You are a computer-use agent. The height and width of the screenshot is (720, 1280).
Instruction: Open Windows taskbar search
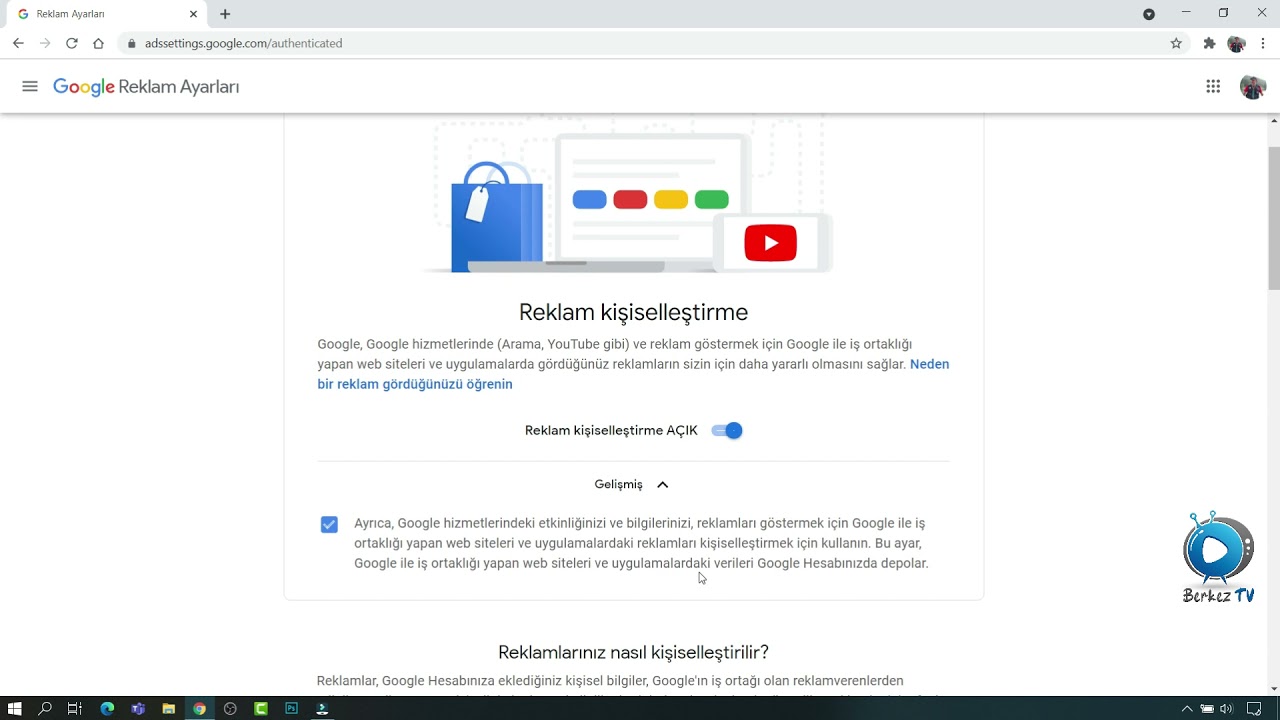pyautogui.click(x=45, y=709)
